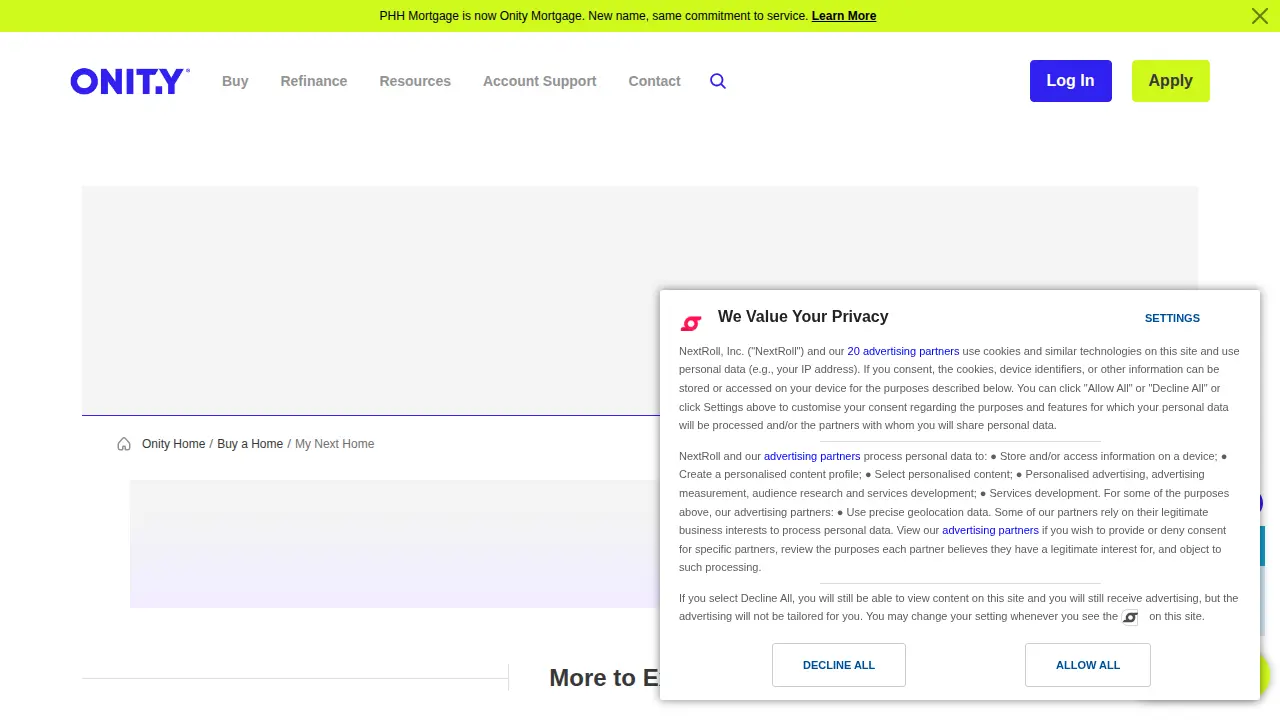The width and height of the screenshot is (1280, 720).
Task: Close the yellow announcement banner
Action: pyautogui.click(x=1260, y=16)
